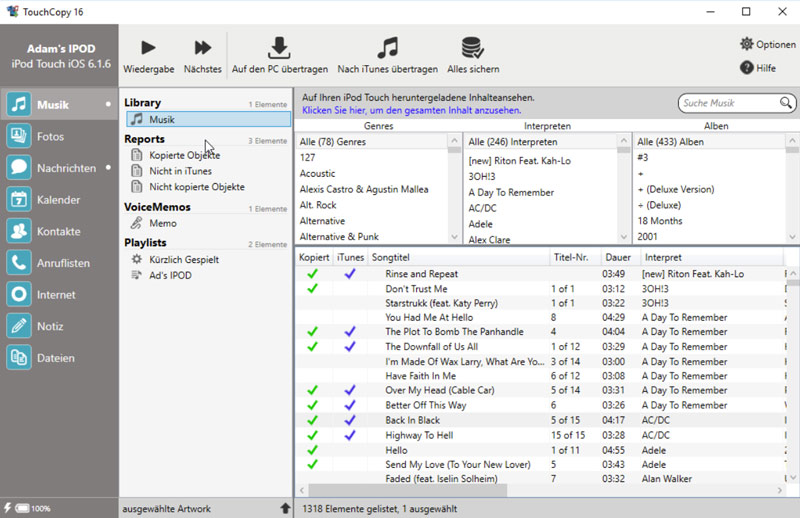
Task: Click link to view entire content
Action: point(412,110)
